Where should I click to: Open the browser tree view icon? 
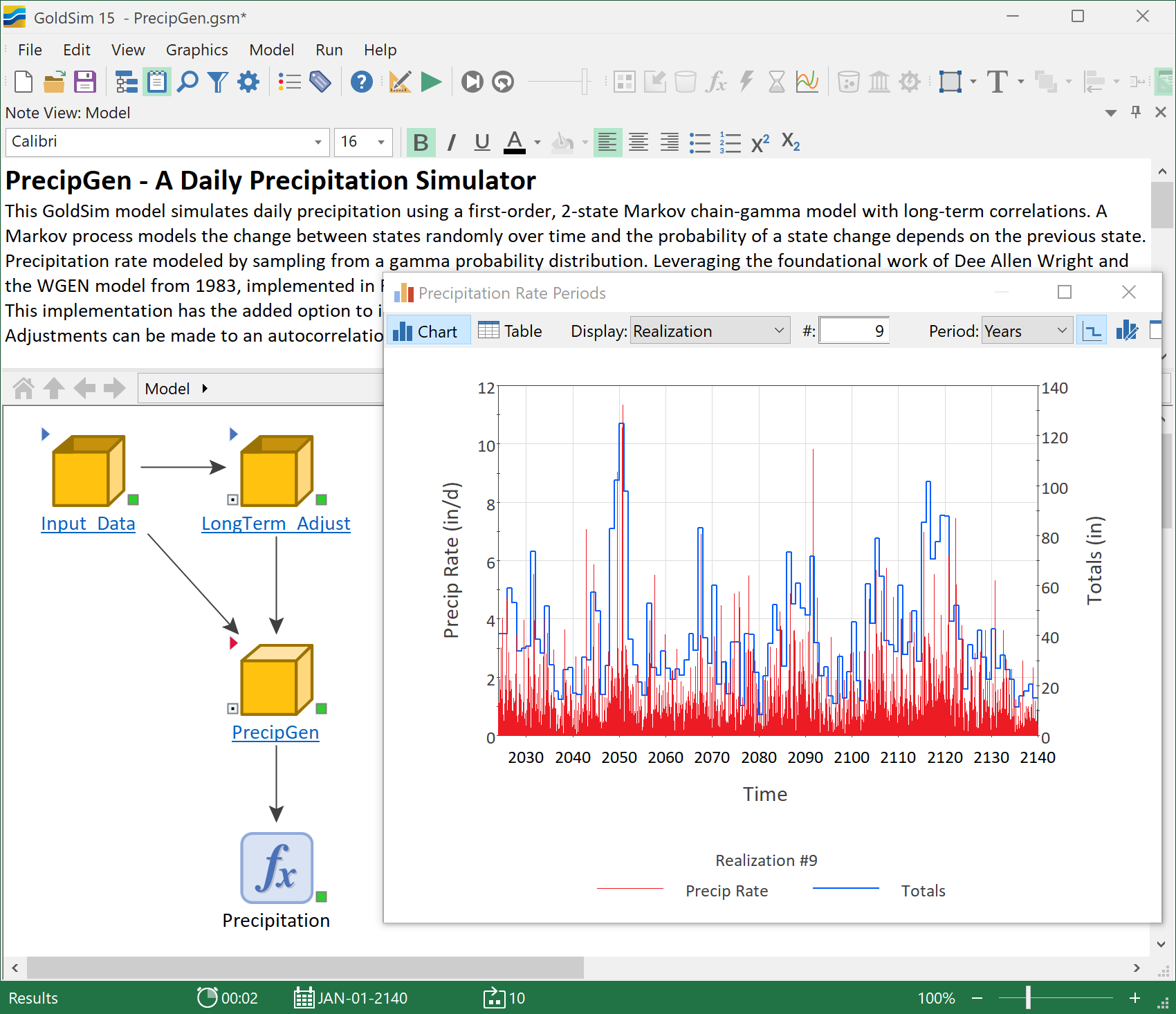click(125, 82)
